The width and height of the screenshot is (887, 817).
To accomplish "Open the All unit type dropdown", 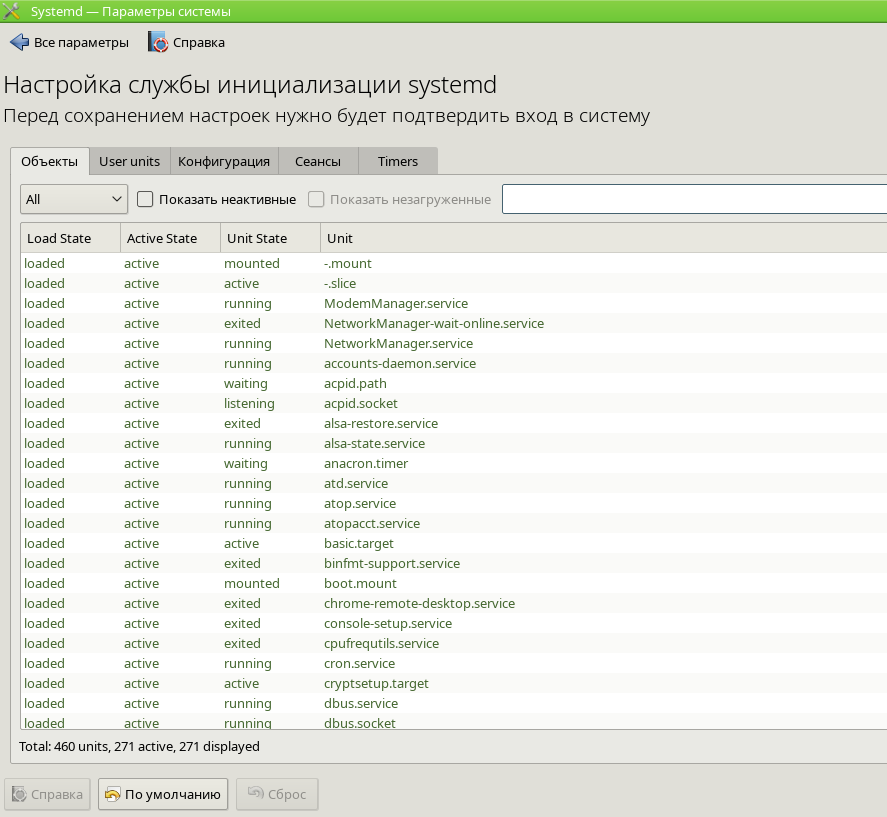I will pos(74,199).
